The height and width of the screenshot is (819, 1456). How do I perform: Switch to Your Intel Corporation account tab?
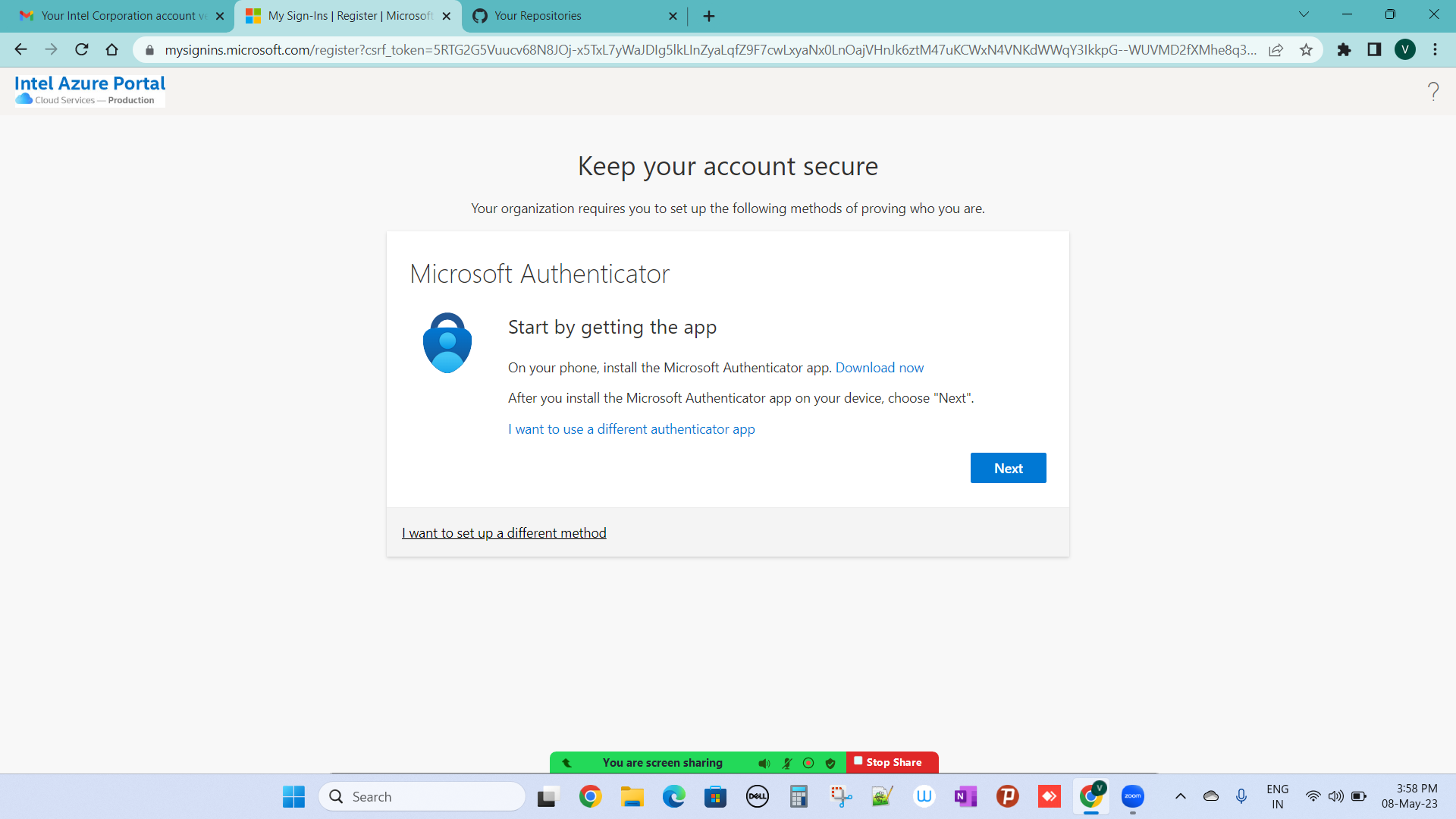[118, 16]
